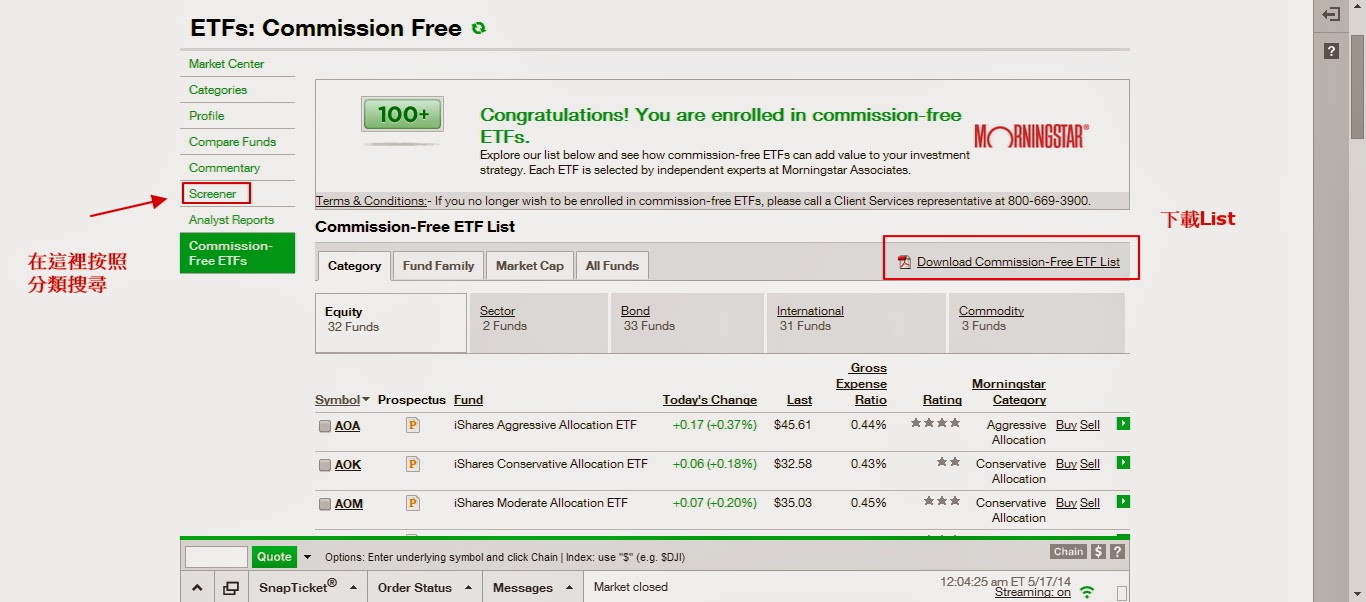Click the green arrow icon in the AOA row
The image size is (1366, 602).
[x=1123, y=424]
